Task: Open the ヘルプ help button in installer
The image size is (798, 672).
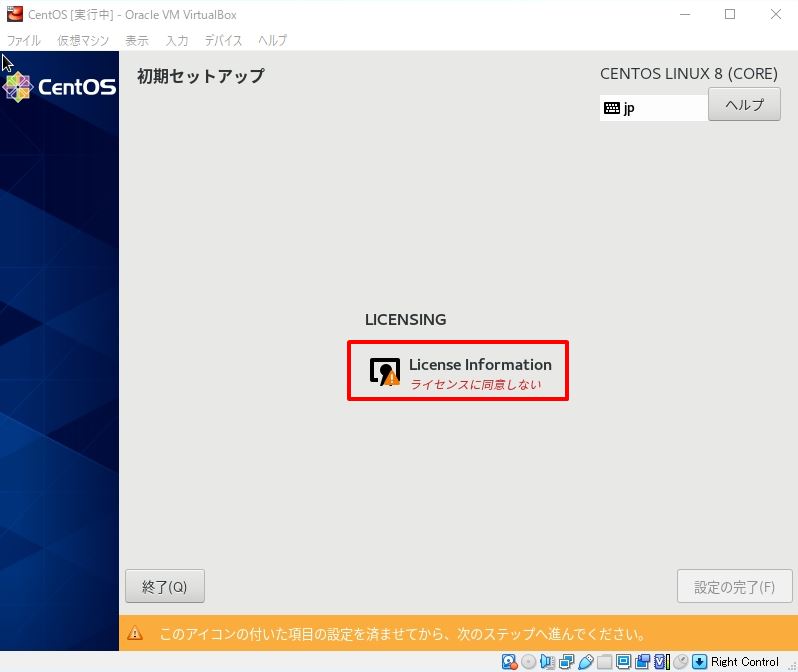Action: pos(744,104)
